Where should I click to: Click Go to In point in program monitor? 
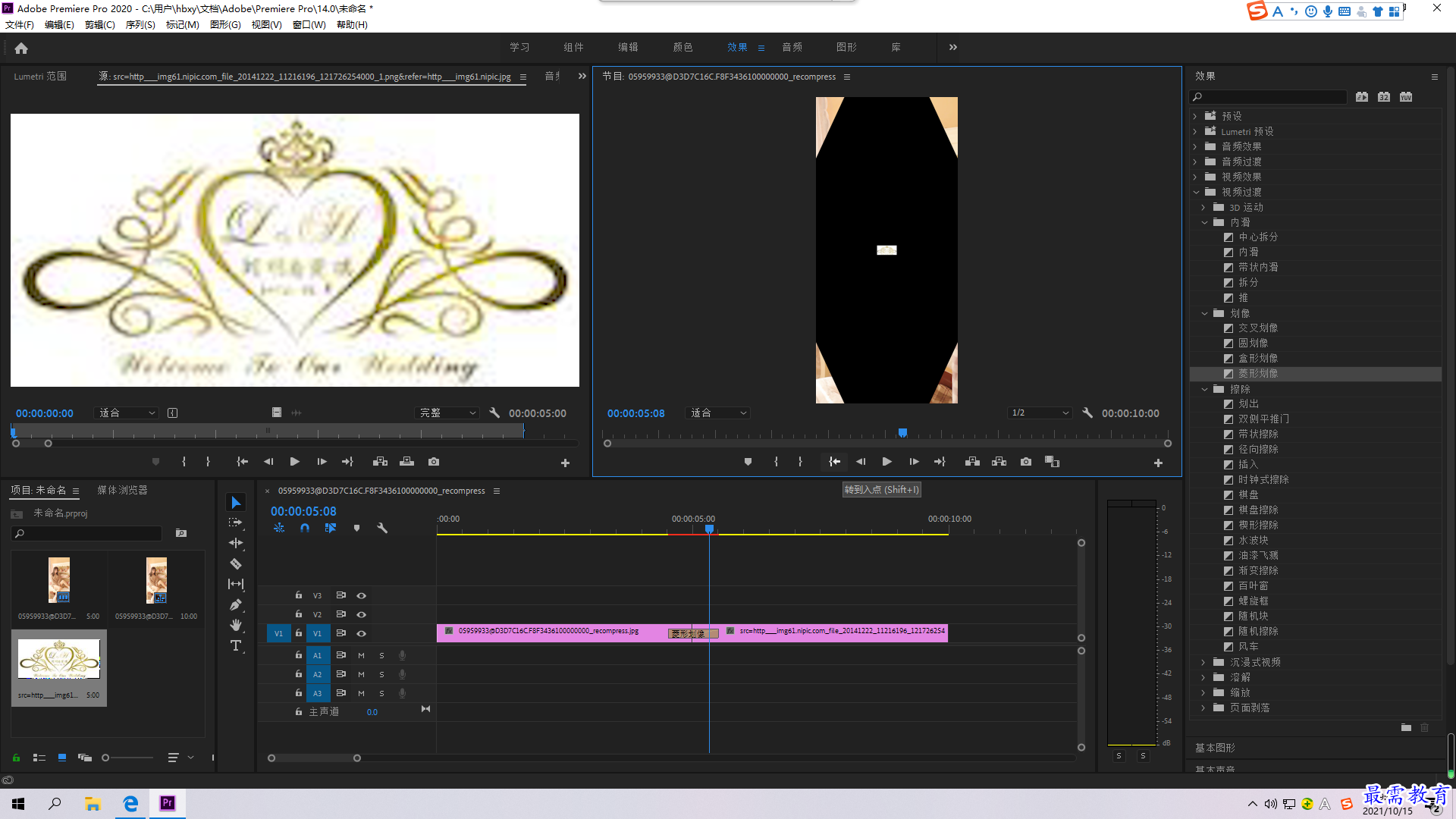coord(834,462)
